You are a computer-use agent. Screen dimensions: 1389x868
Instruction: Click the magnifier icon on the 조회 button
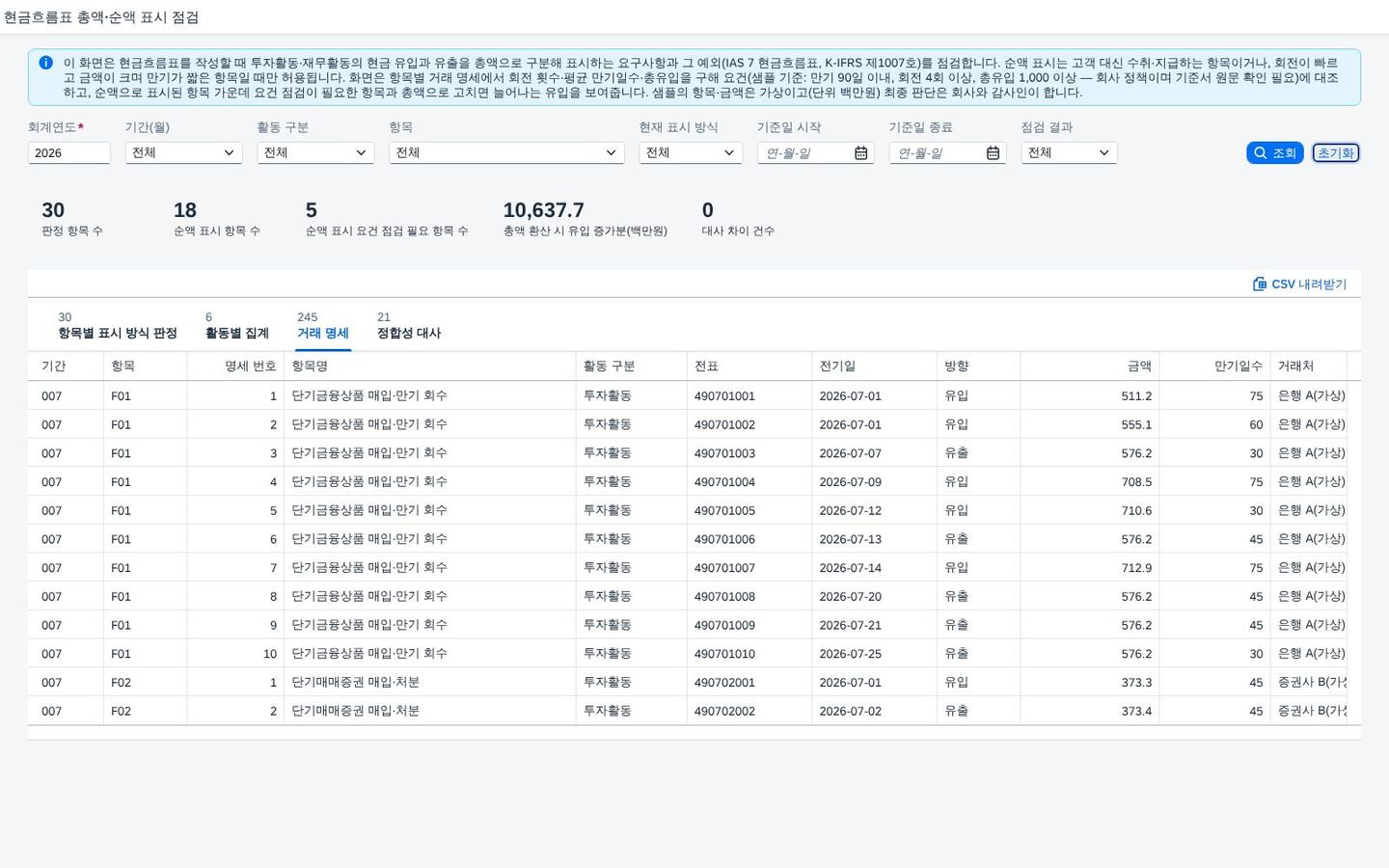1260,153
